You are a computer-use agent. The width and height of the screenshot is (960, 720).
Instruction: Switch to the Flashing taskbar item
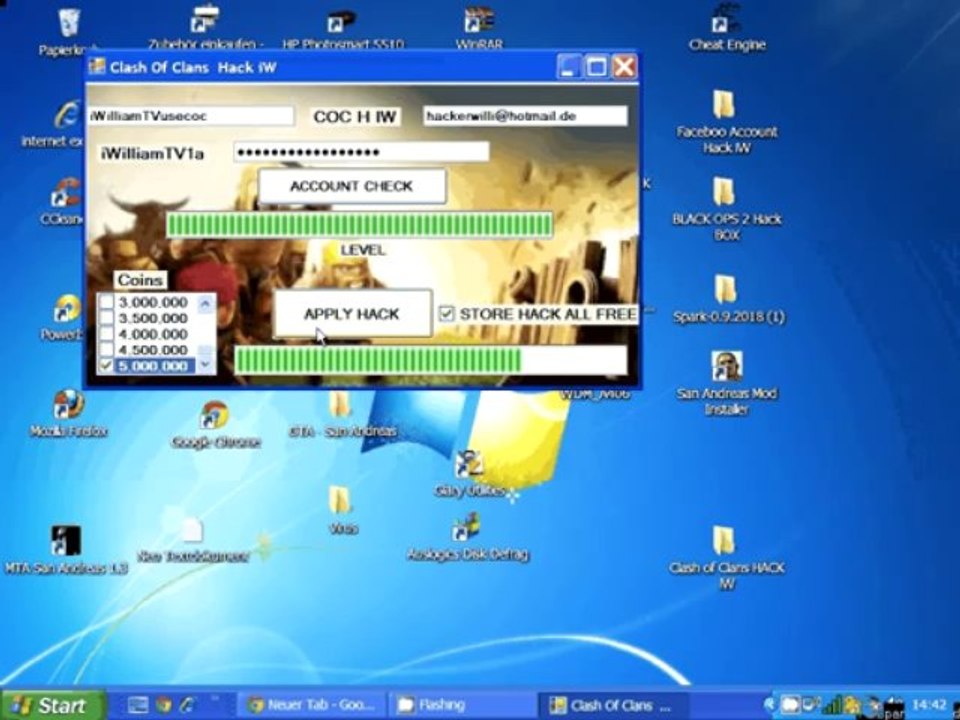[463, 705]
